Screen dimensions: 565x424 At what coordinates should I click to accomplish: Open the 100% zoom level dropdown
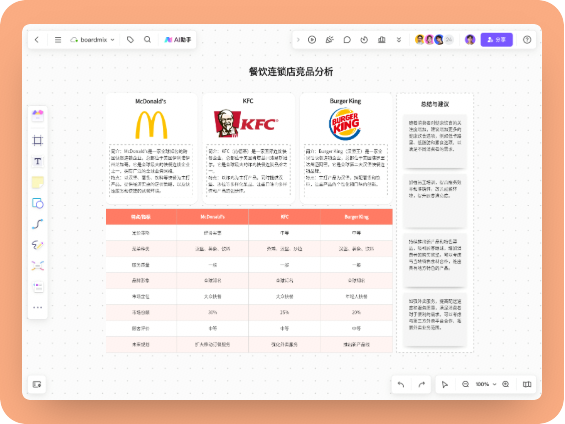(486, 384)
